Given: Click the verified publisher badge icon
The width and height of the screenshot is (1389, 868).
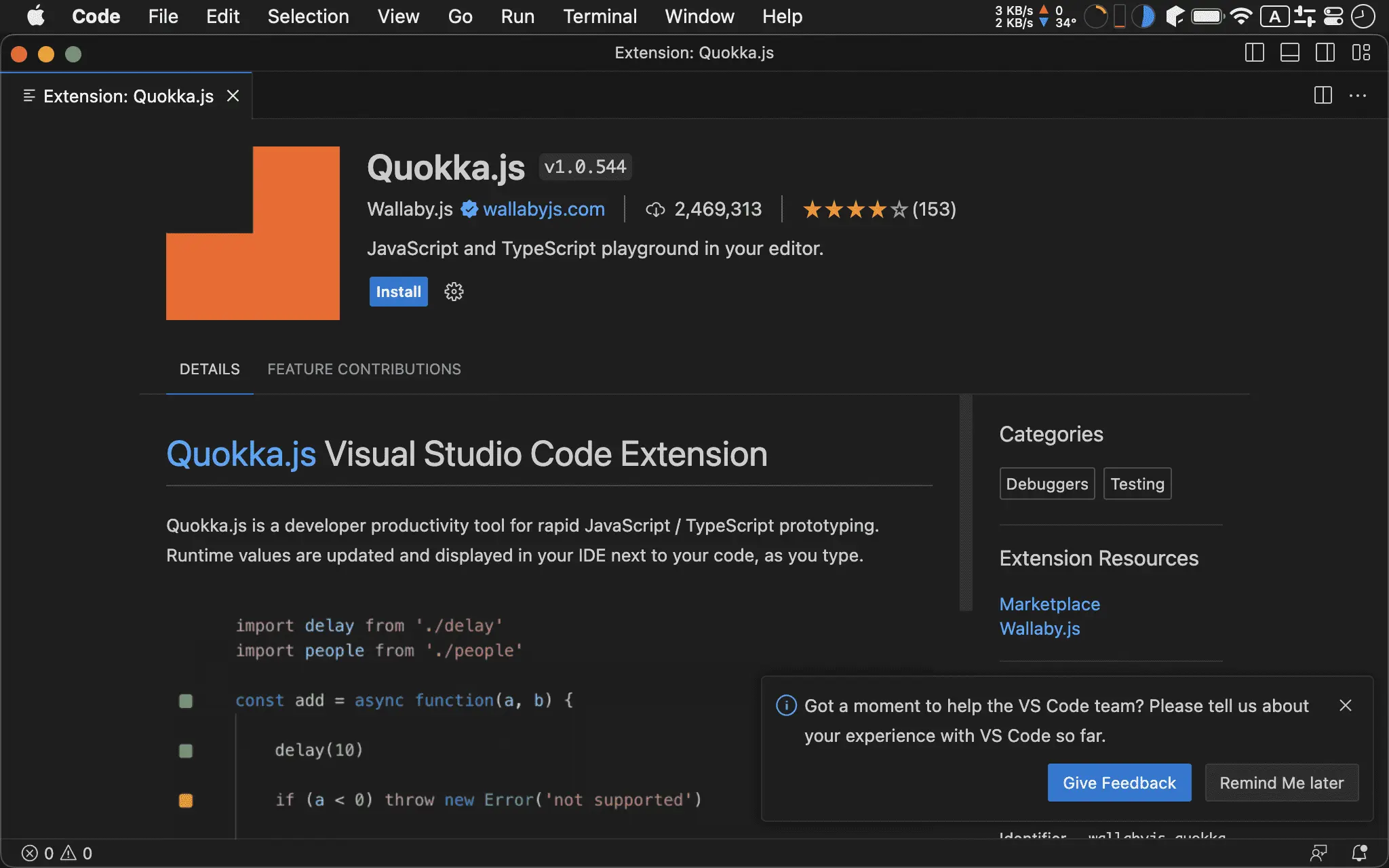Looking at the screenshot, I should tap(469, 209).
